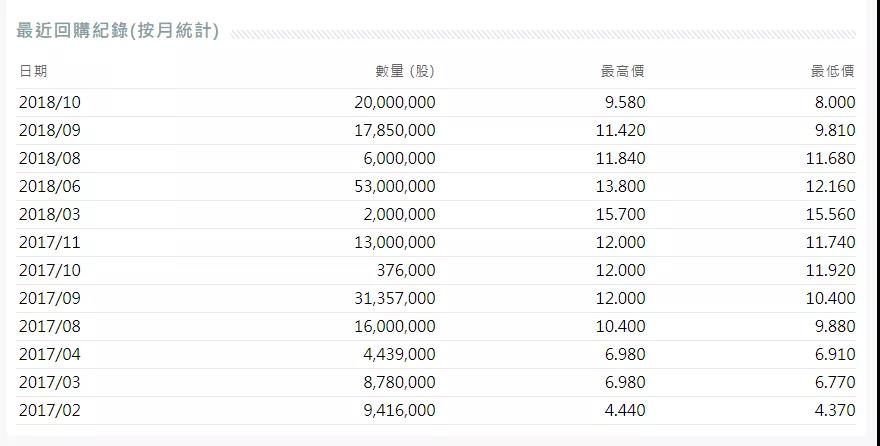
Task: Click the 4.370 lowest price value
Action: pyautogui.click(x=836, y=410)
